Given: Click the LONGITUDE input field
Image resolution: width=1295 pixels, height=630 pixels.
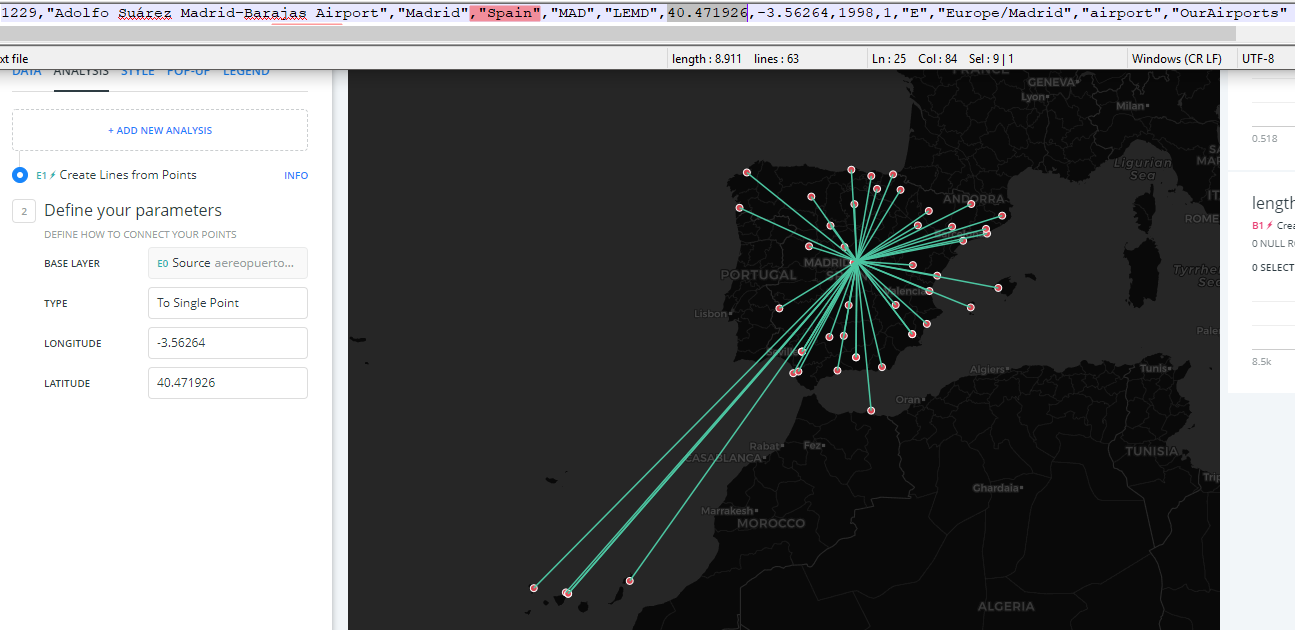Looking at the screenshot, I should (228, 343).
